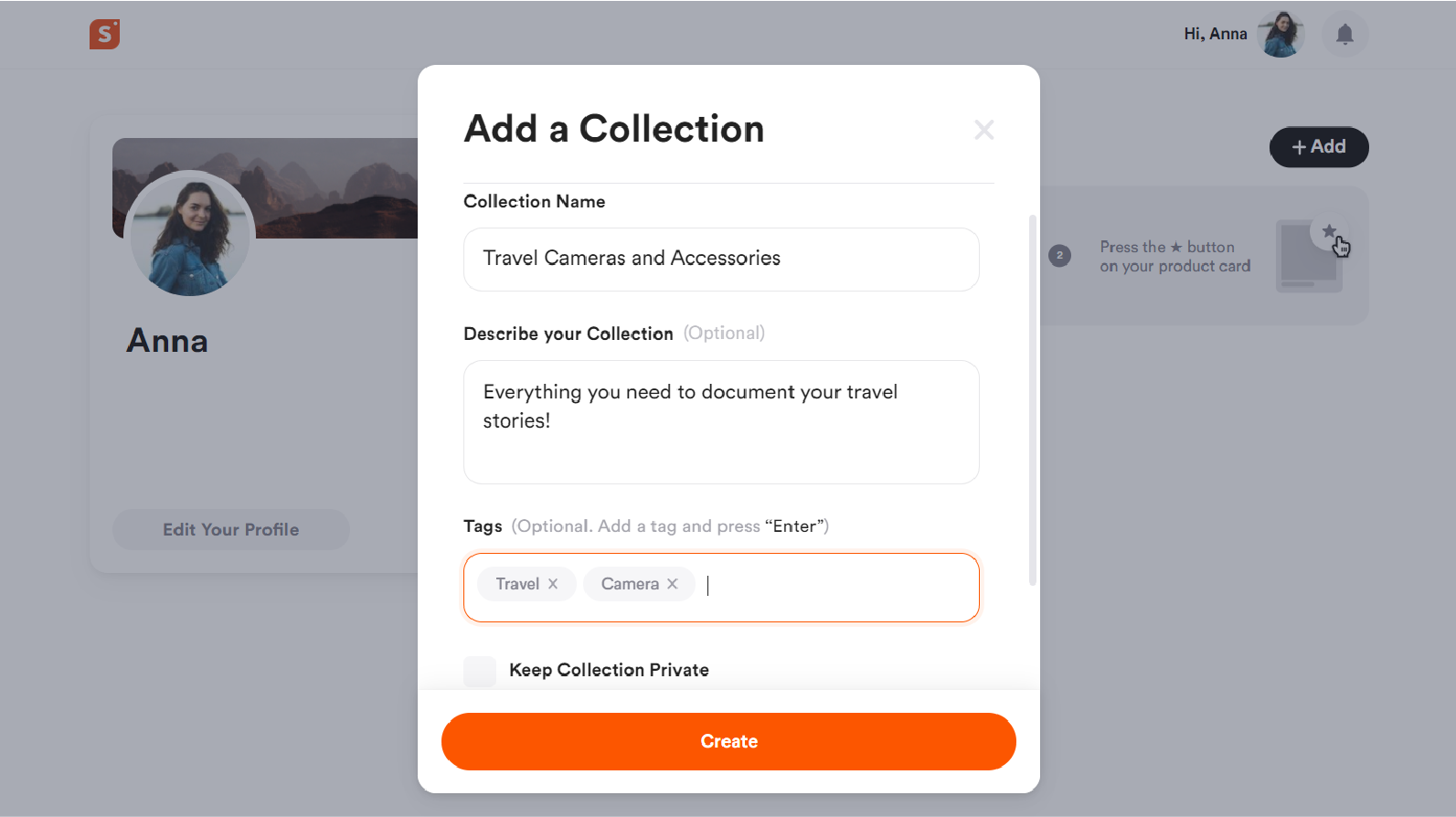Open the notifications bell
Screen dimensions: 1456x817
[x=1344, y=35]
